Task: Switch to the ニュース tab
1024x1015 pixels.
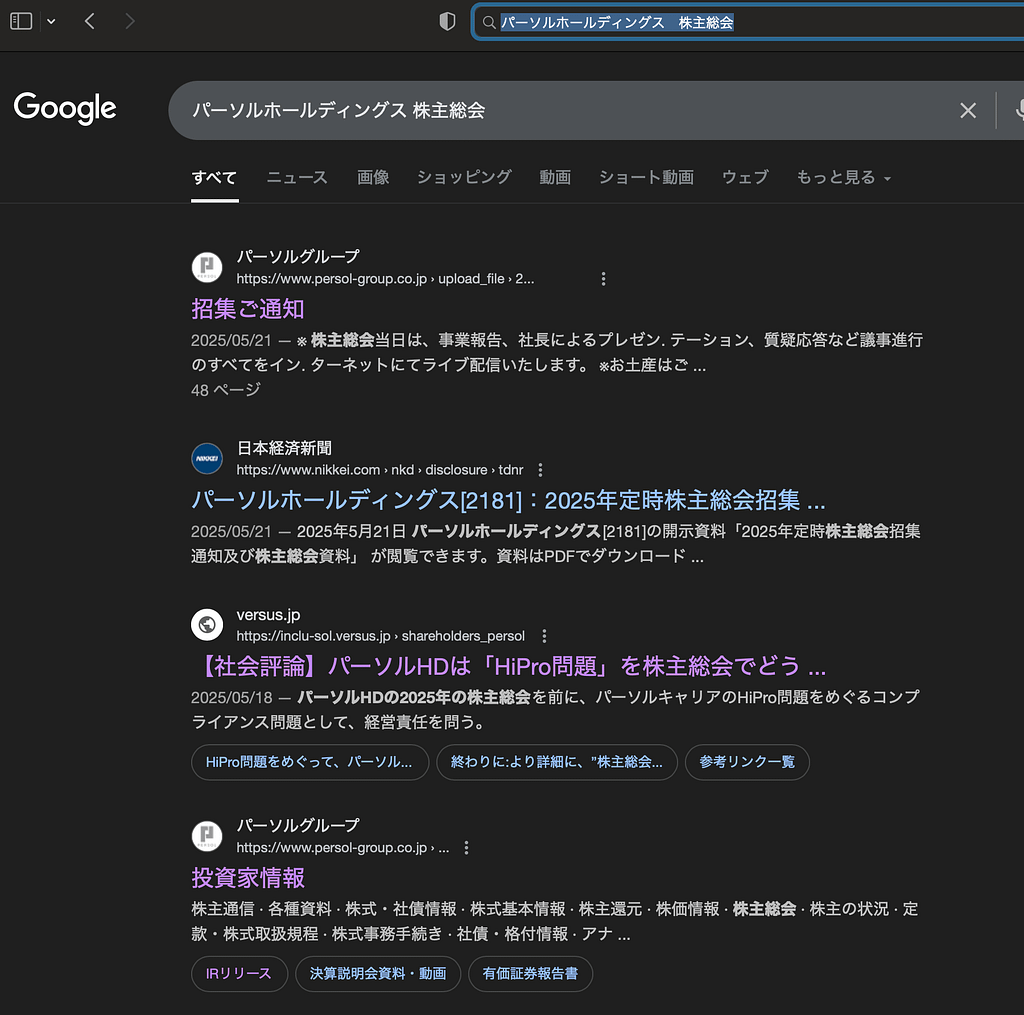Action: click(x=297, y=177)
